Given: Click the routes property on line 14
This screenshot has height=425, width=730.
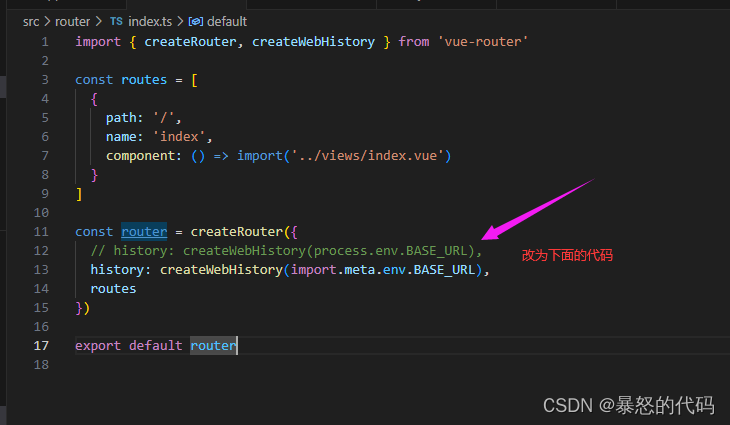Looking at the screenshot, I should [x=113, y=289].
